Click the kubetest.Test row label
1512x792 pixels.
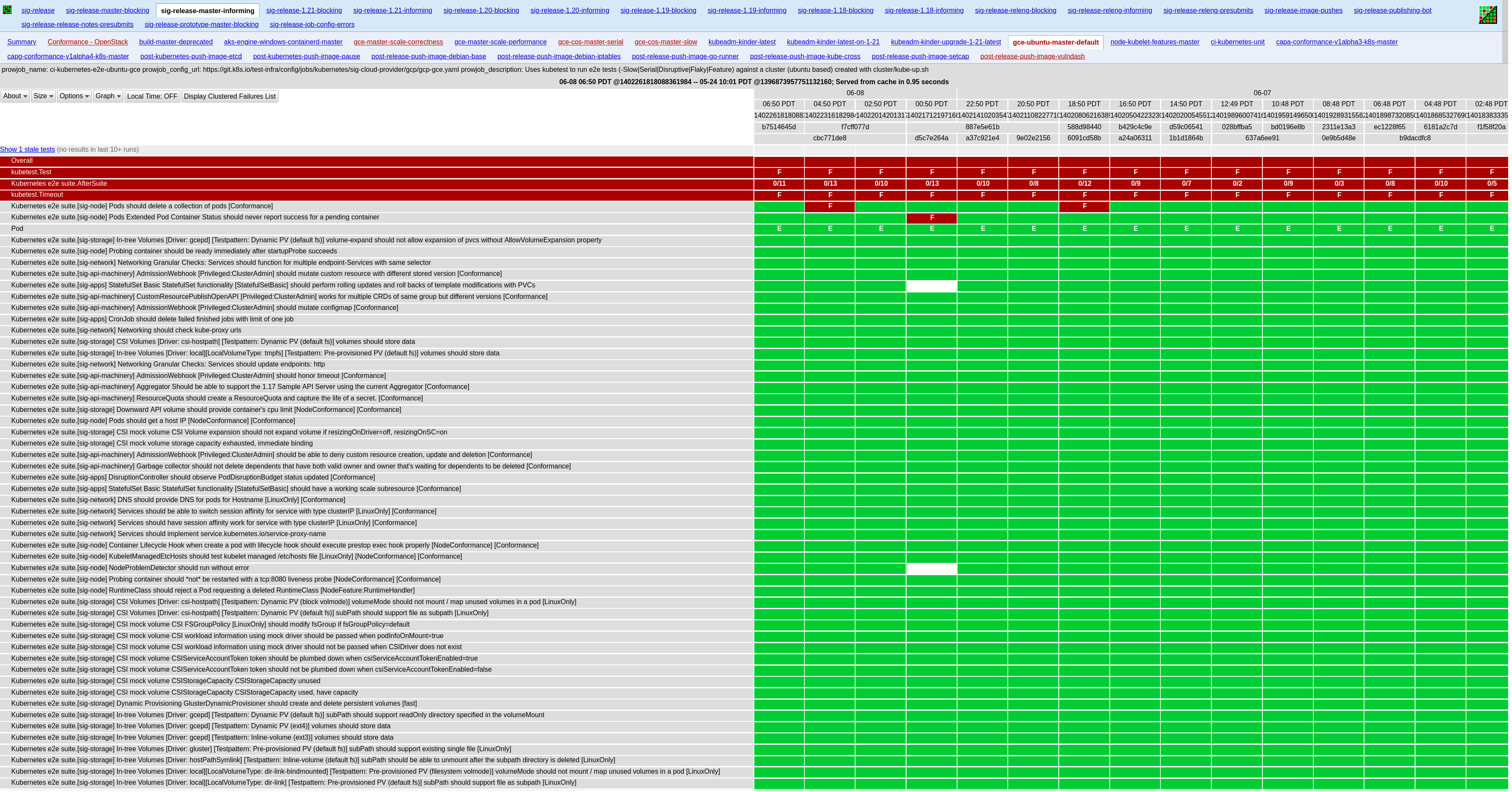[x=377, y=172]
